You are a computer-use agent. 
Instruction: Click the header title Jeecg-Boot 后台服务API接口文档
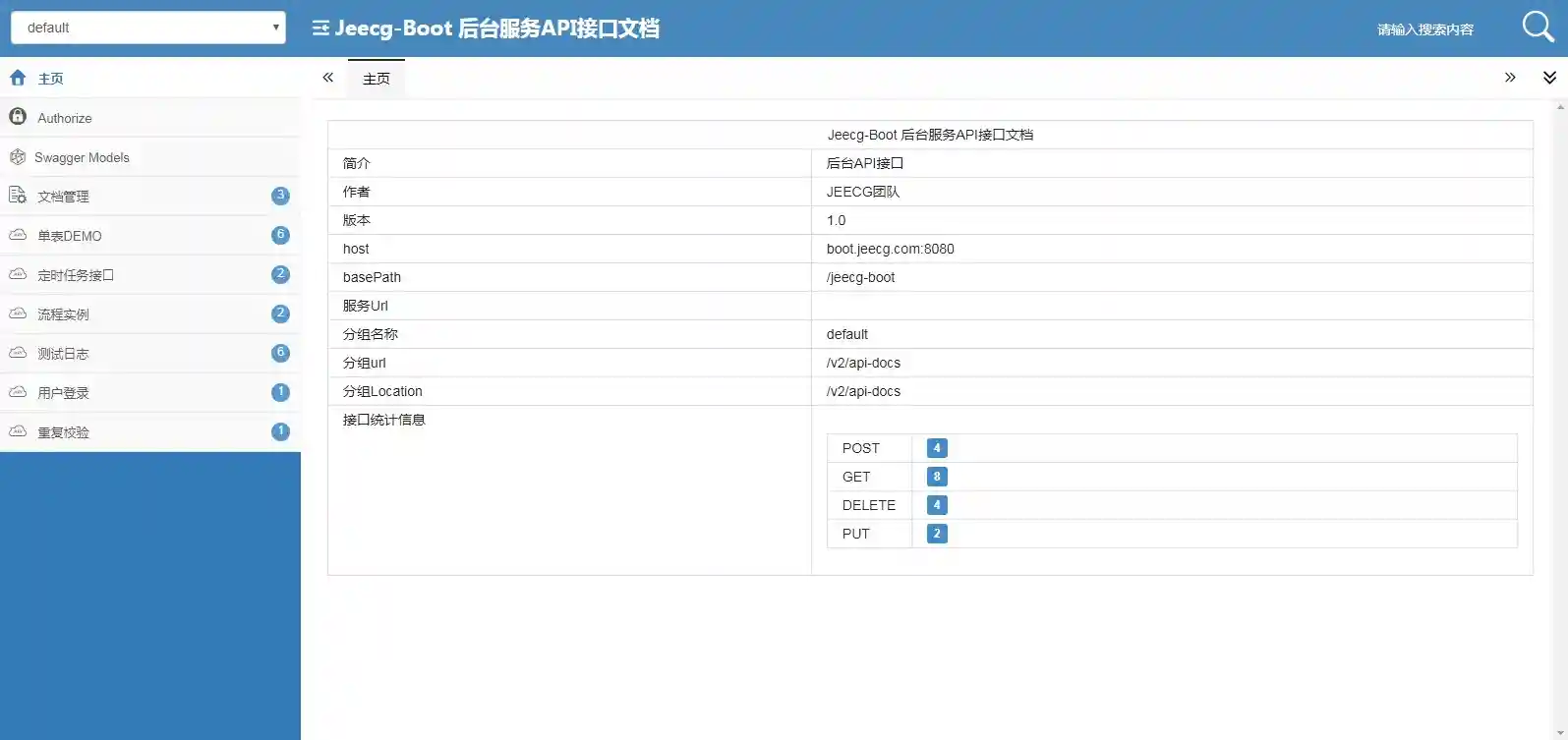point(496,28)
